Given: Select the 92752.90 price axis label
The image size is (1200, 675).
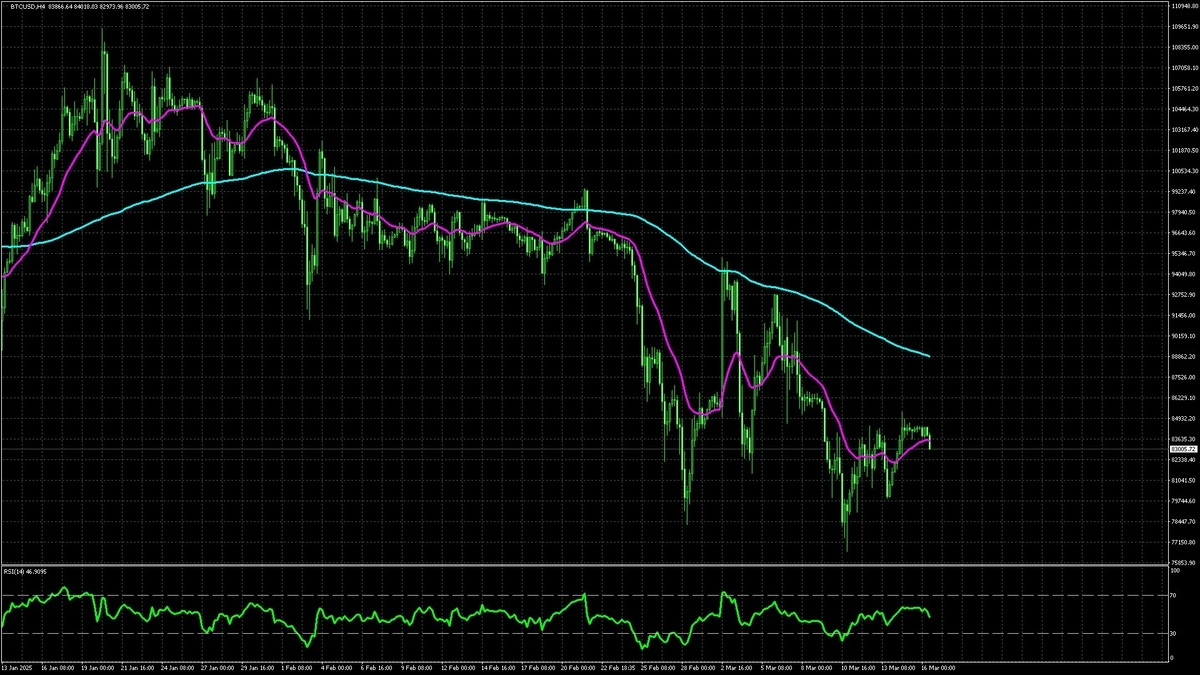Looking at the screenshot, I should [1183, 294].
